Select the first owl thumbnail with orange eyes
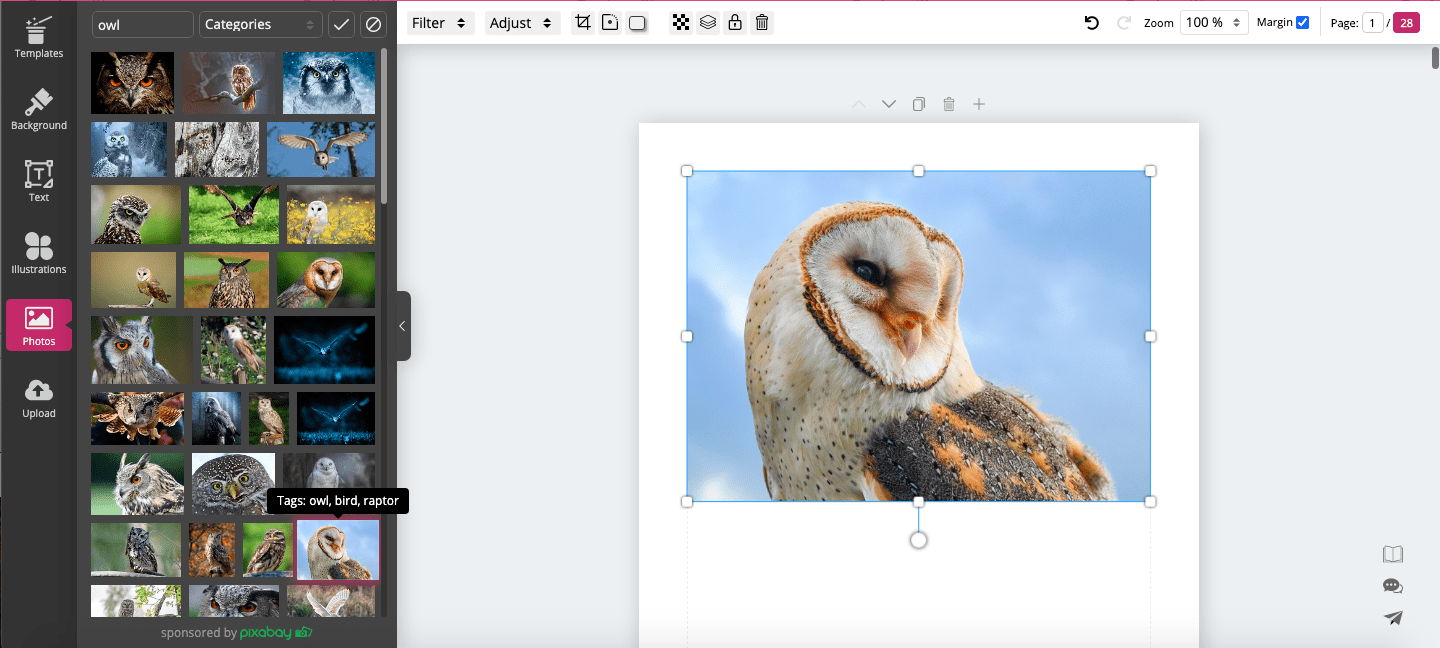Image resolution: width=1440 pixels, height=648 pixels. 132,82
